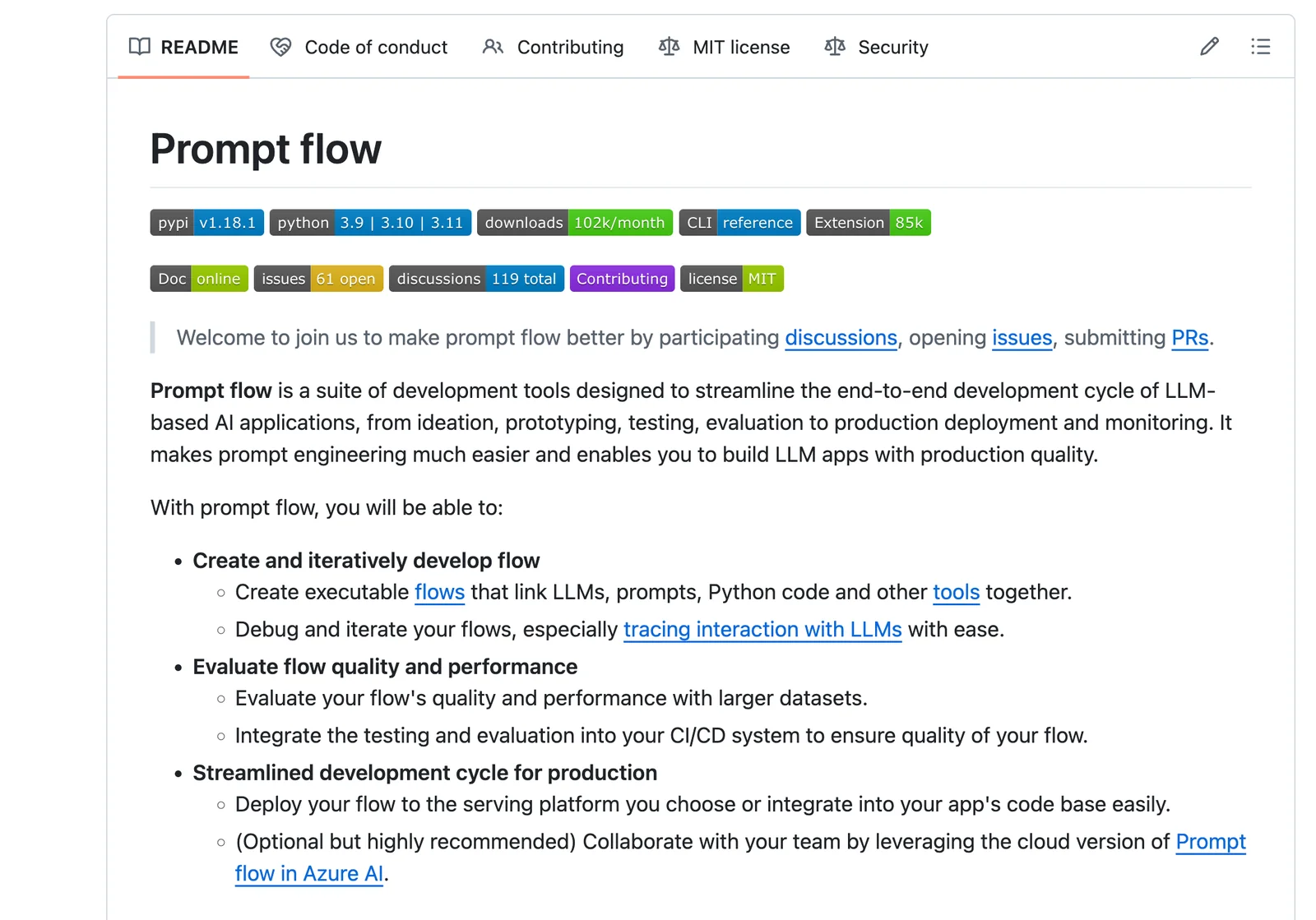This screenshot has height=920, width=1316.
Task: Click the book icon beside README
Action: (x=140, y=47)
